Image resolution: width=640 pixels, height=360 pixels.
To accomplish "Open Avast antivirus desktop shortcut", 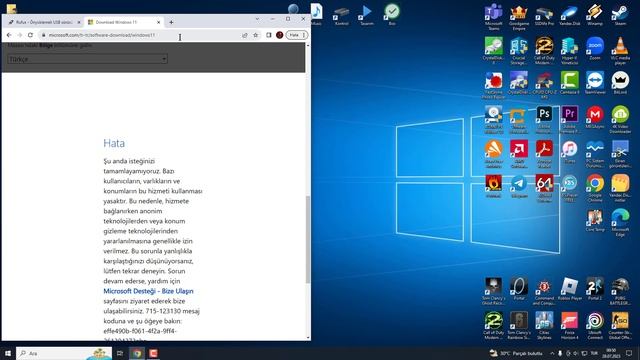I will (493, 153).
